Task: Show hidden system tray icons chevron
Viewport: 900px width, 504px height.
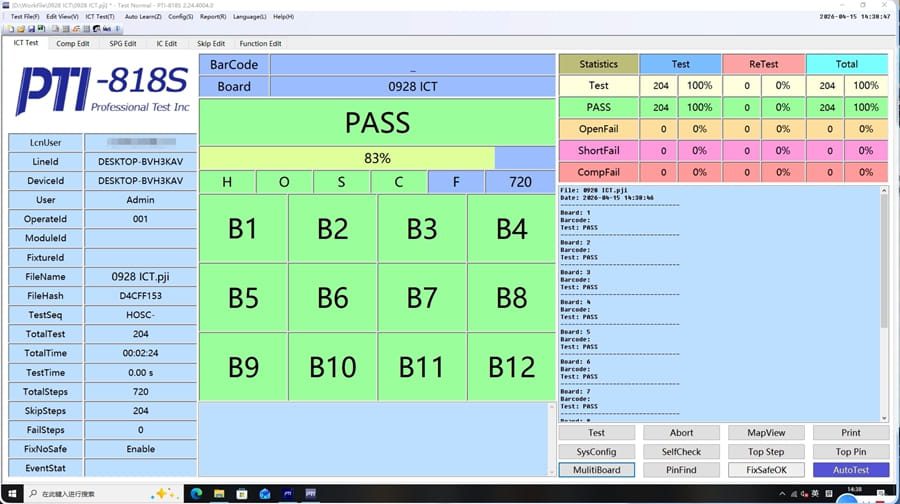Action: pyautogui.click(x=782, y=494)
